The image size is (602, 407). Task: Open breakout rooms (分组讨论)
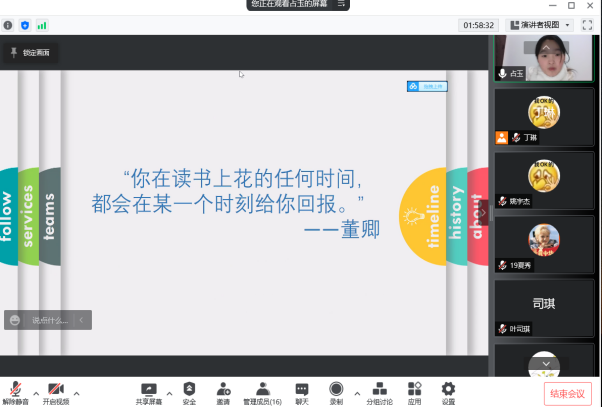(x=380, y=388)
